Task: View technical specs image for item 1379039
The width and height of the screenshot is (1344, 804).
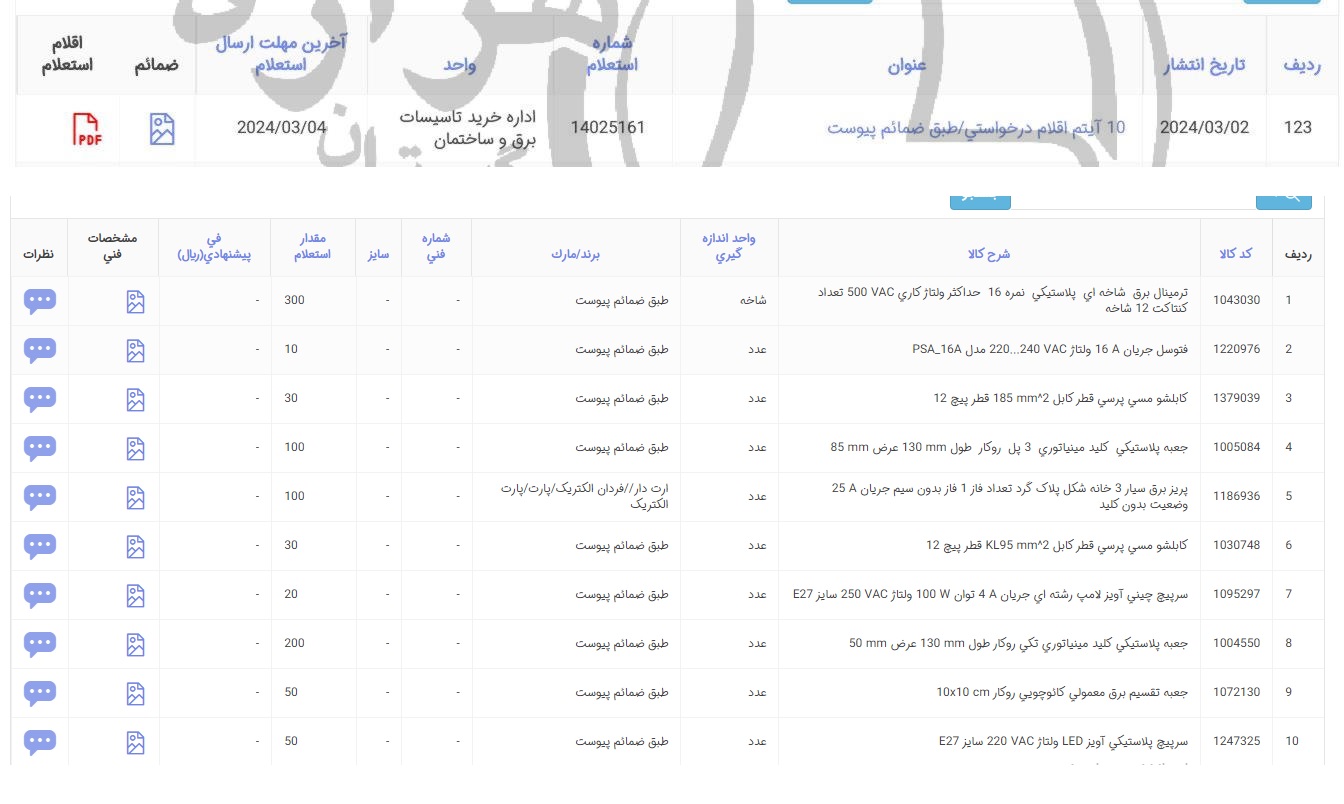Action: [136, 399]
